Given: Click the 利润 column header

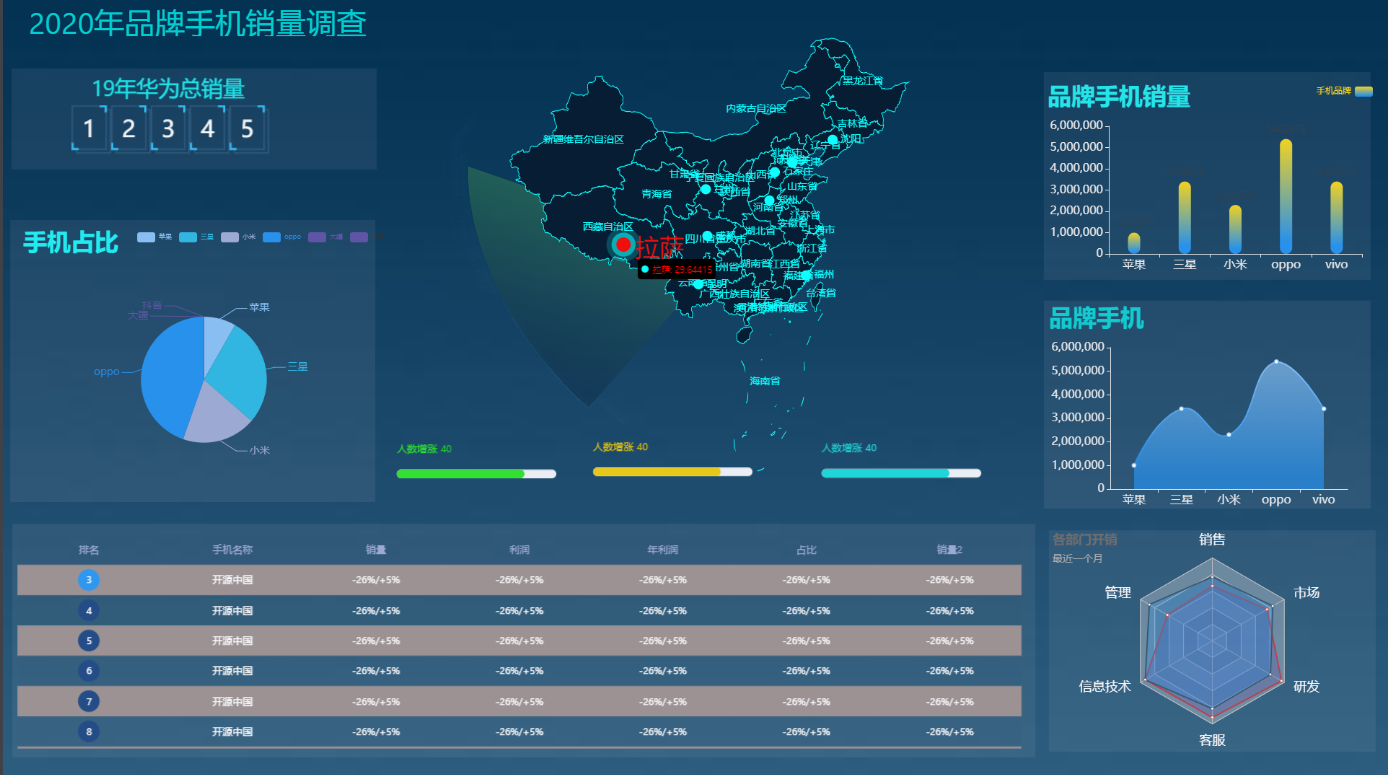Looking at the screenshot, I should click(519, 550).
